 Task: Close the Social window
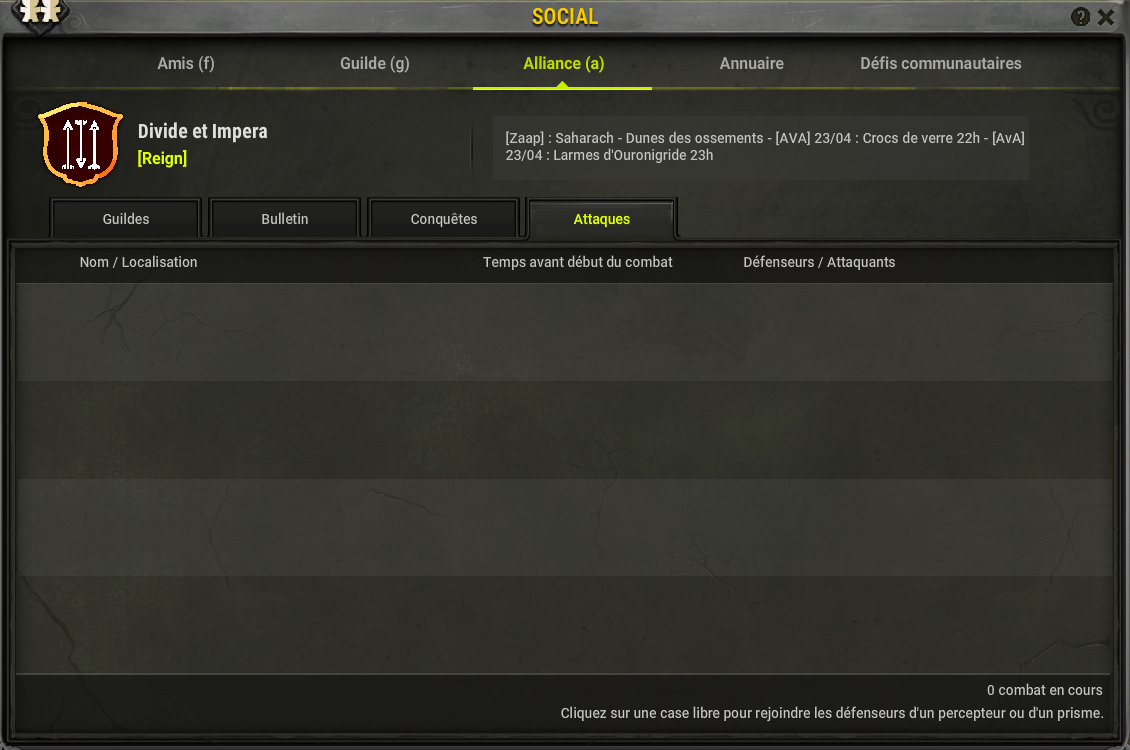[x=1106, y=17]
